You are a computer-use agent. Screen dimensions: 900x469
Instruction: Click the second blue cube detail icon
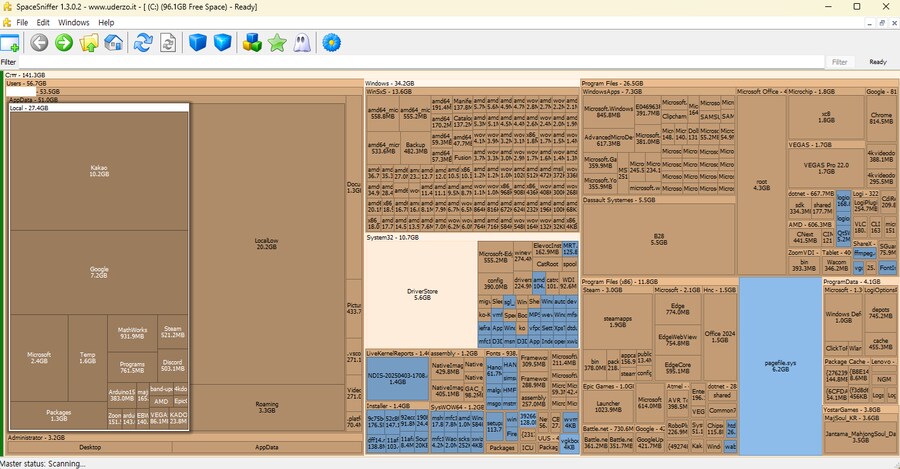point(223,42)
